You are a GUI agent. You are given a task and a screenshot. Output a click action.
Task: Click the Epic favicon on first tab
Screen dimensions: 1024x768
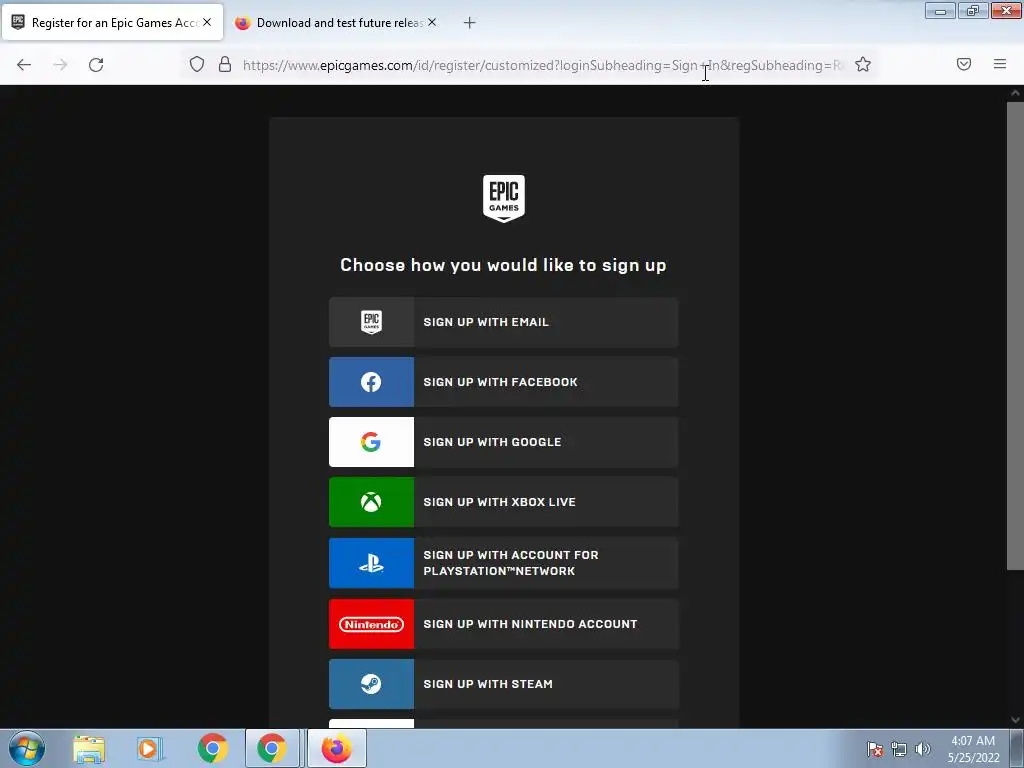pyautogui.click(x=18, y=22)
